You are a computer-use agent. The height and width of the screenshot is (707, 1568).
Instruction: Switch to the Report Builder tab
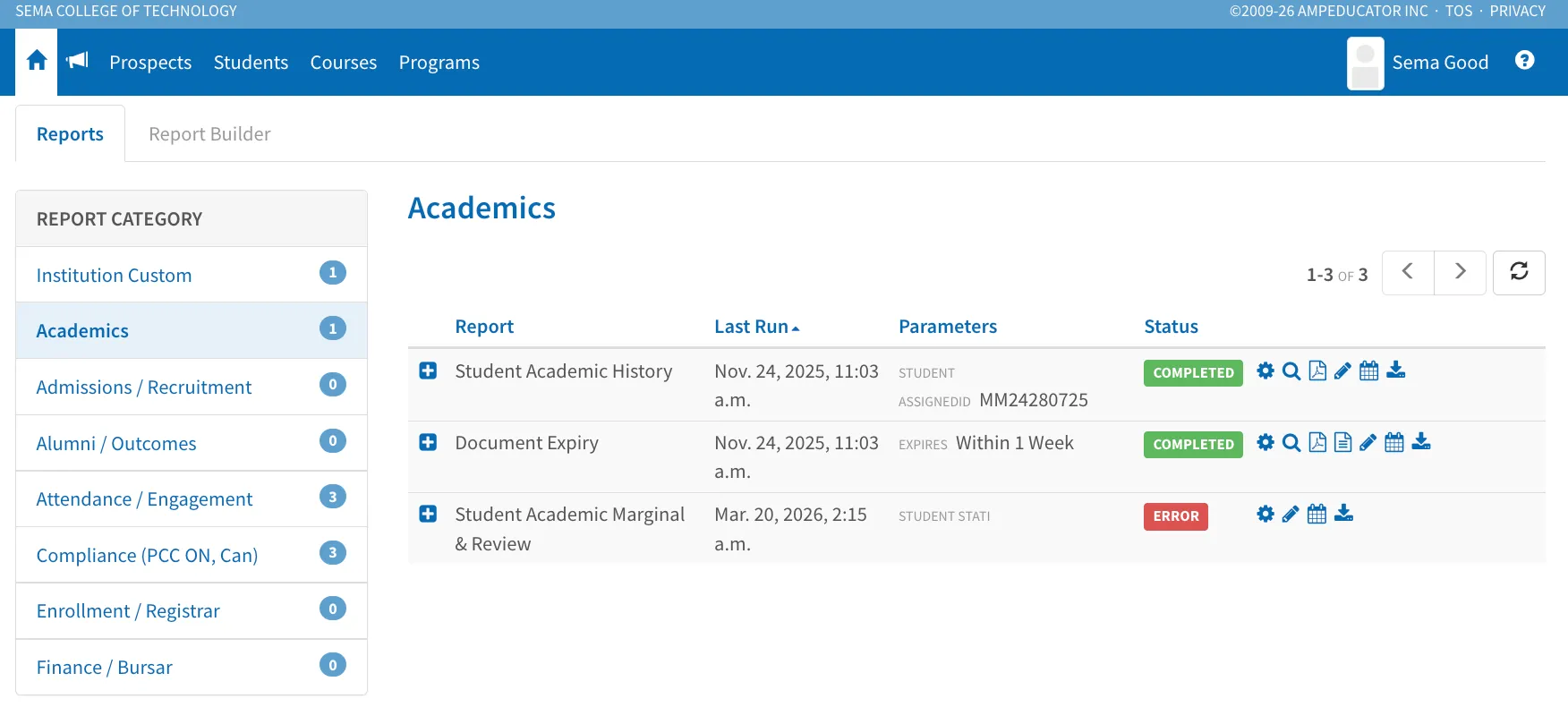click(x=209, y=134)
